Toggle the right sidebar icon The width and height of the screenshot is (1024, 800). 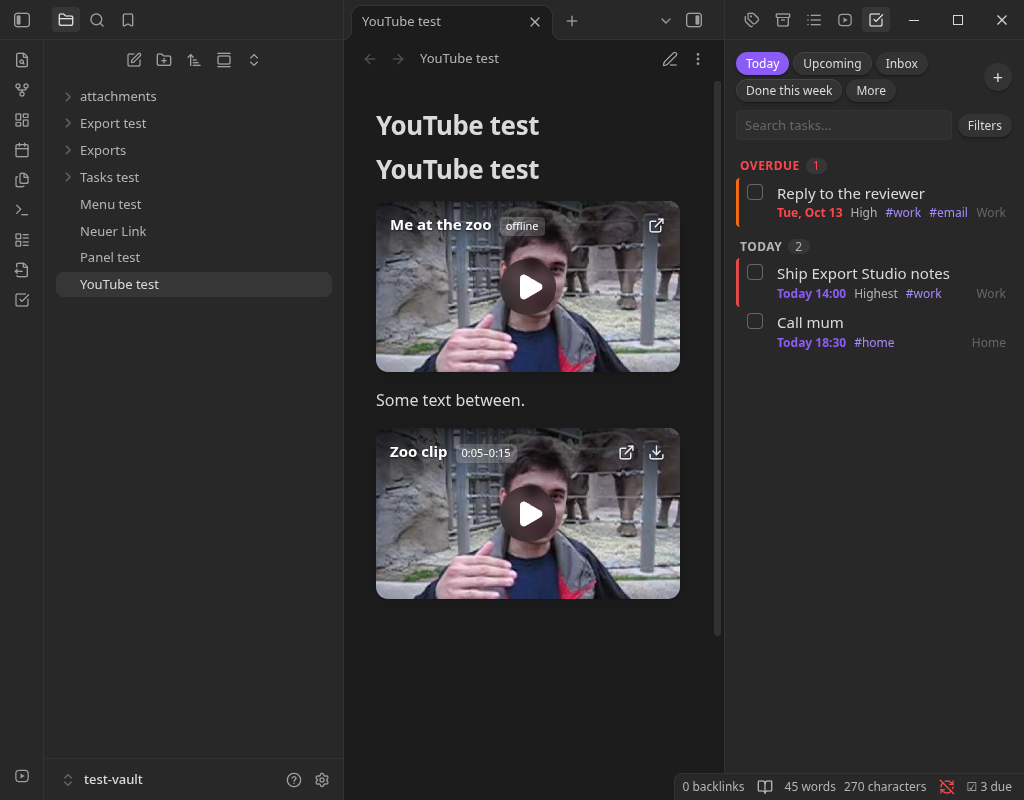[694, 20]
